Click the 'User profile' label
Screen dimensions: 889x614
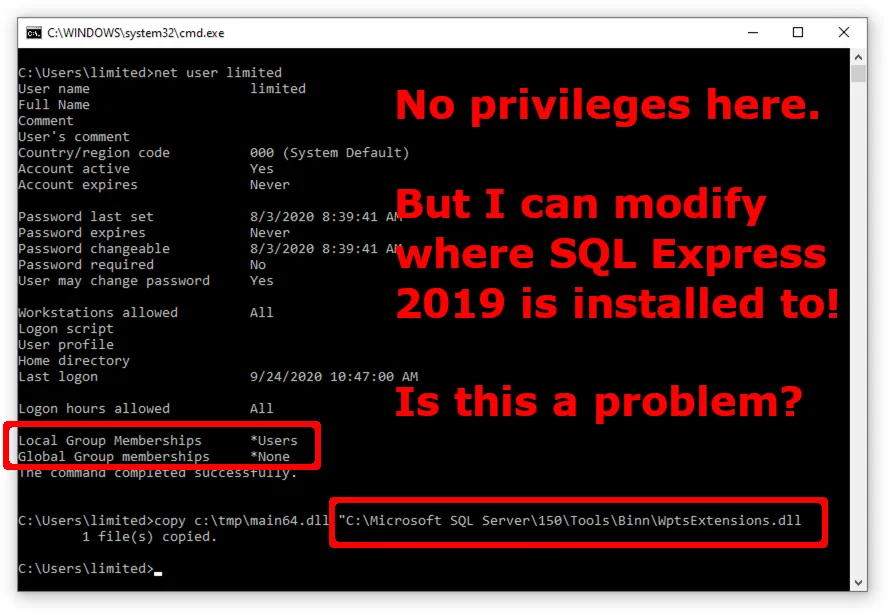coord(66,345)
